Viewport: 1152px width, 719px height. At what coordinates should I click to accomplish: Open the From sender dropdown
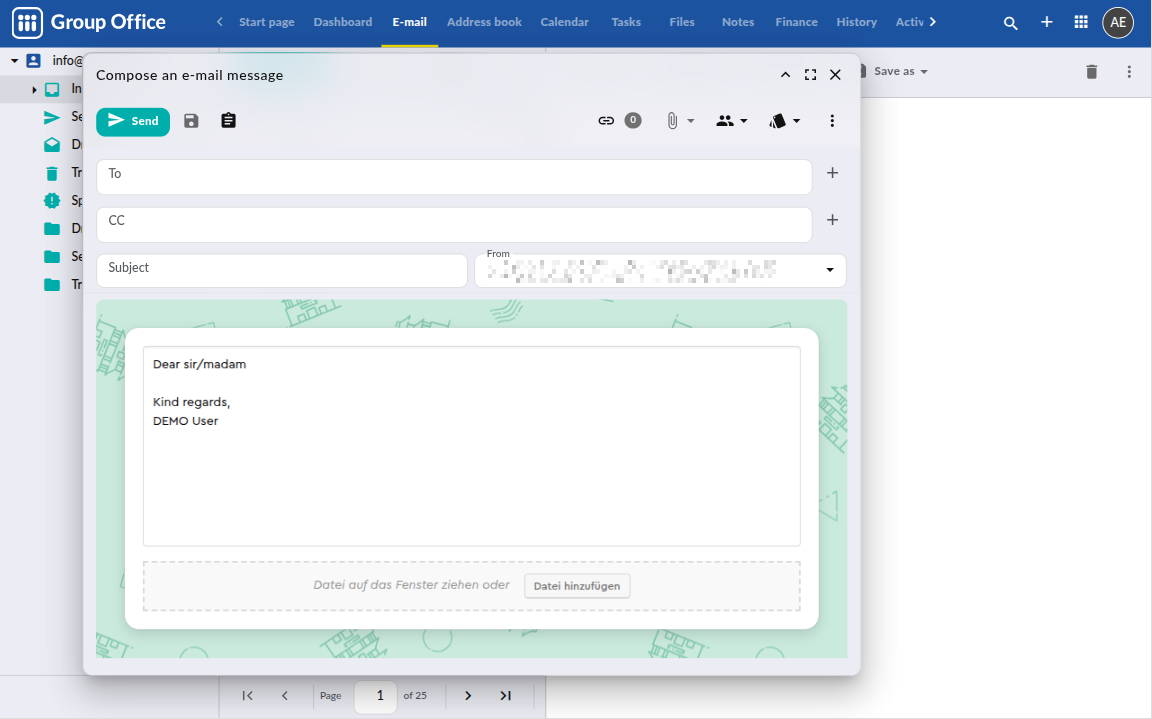click(829, 270)
